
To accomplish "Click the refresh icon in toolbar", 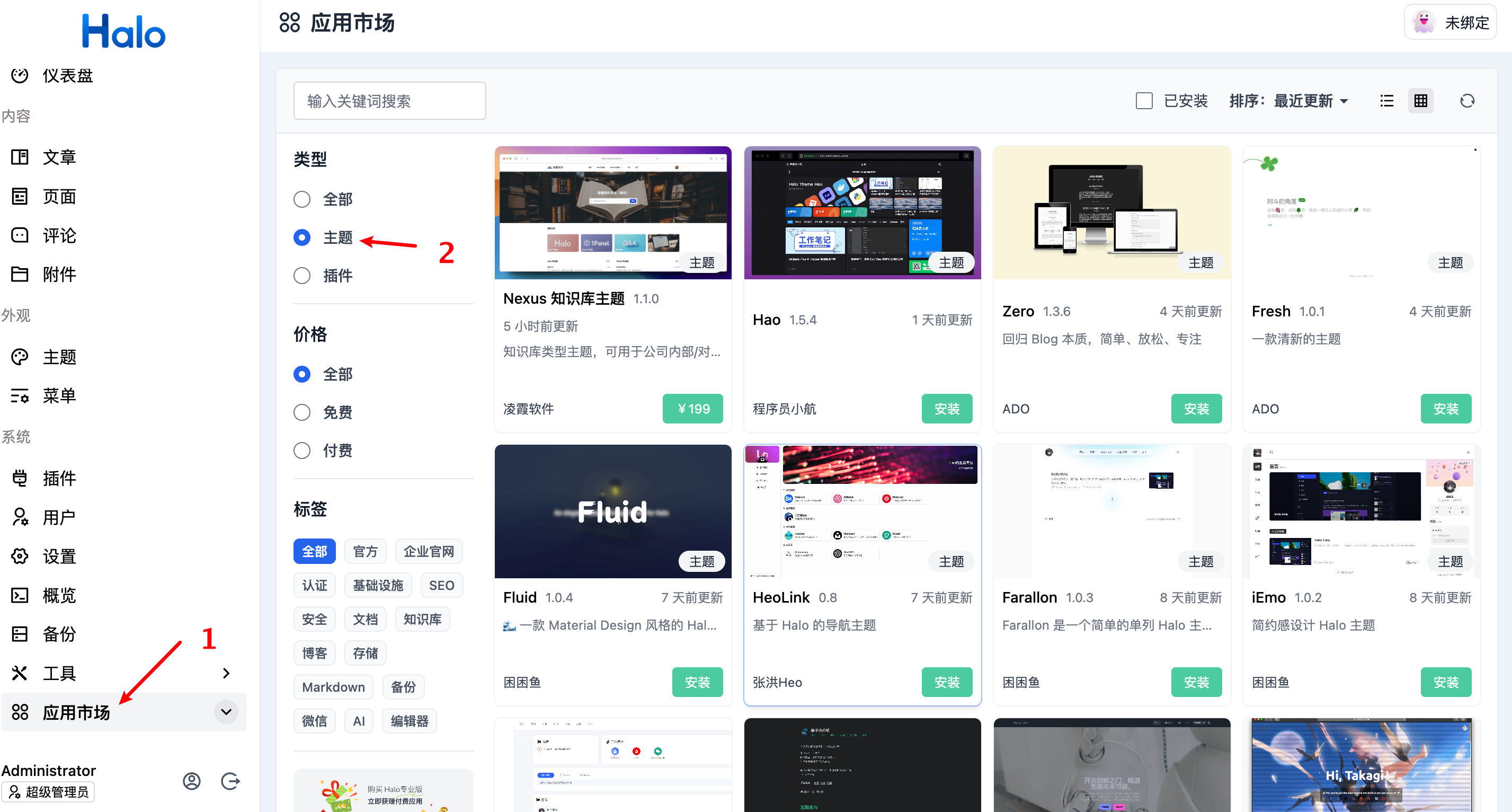I will pos(1467,101).
